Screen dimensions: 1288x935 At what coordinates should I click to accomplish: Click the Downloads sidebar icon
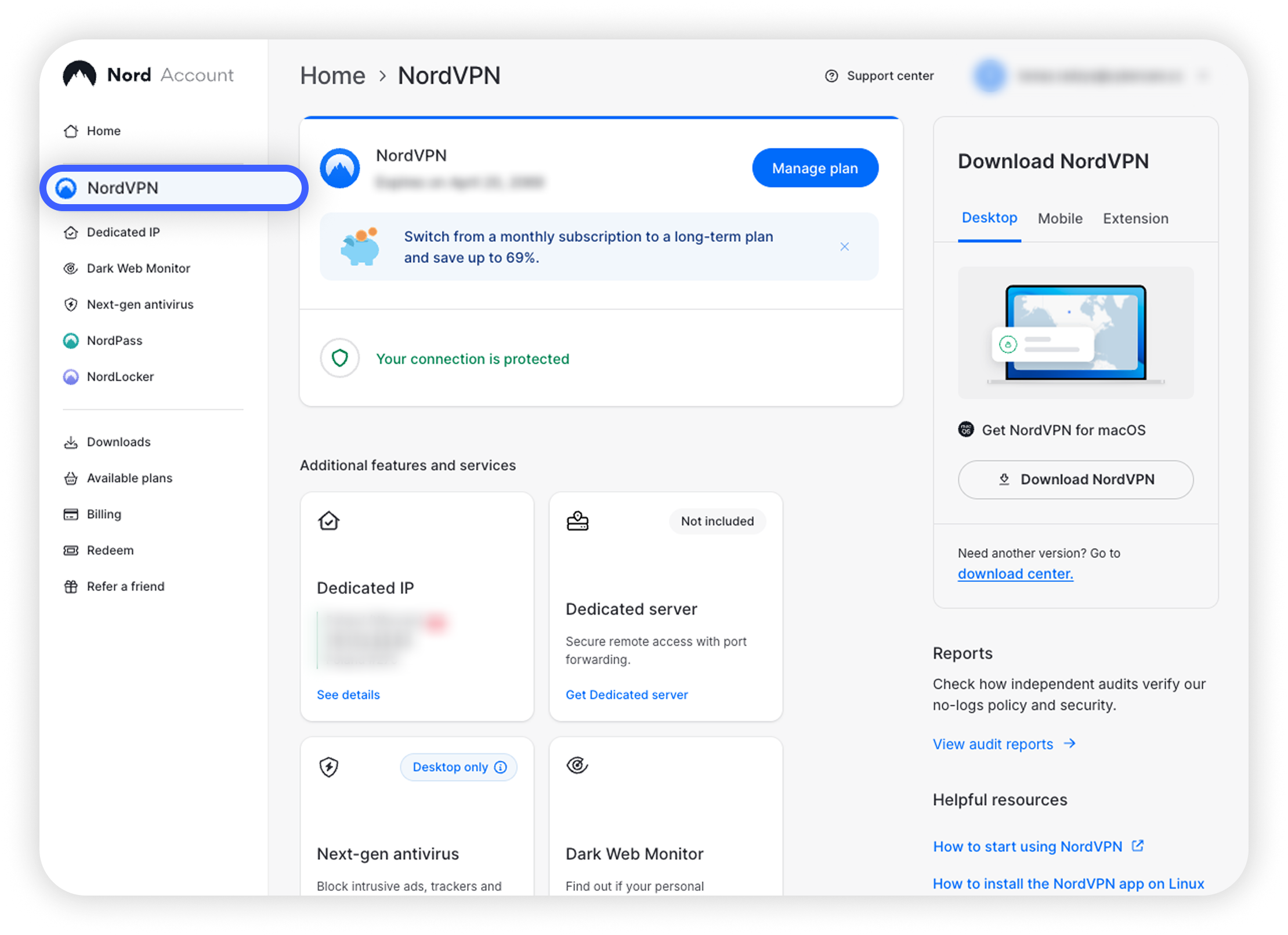coord(71,442)
